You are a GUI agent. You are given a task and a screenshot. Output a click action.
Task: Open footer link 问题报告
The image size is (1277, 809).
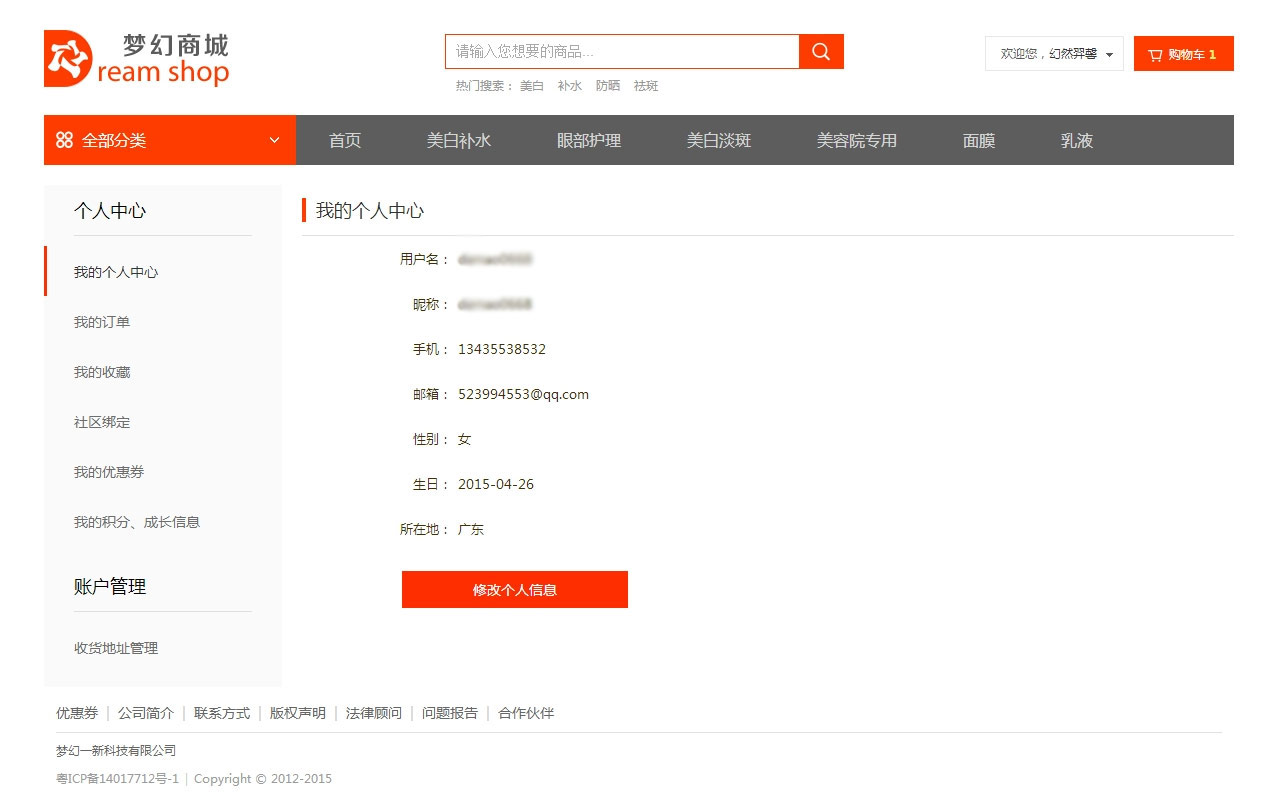(x=450, y=713)
